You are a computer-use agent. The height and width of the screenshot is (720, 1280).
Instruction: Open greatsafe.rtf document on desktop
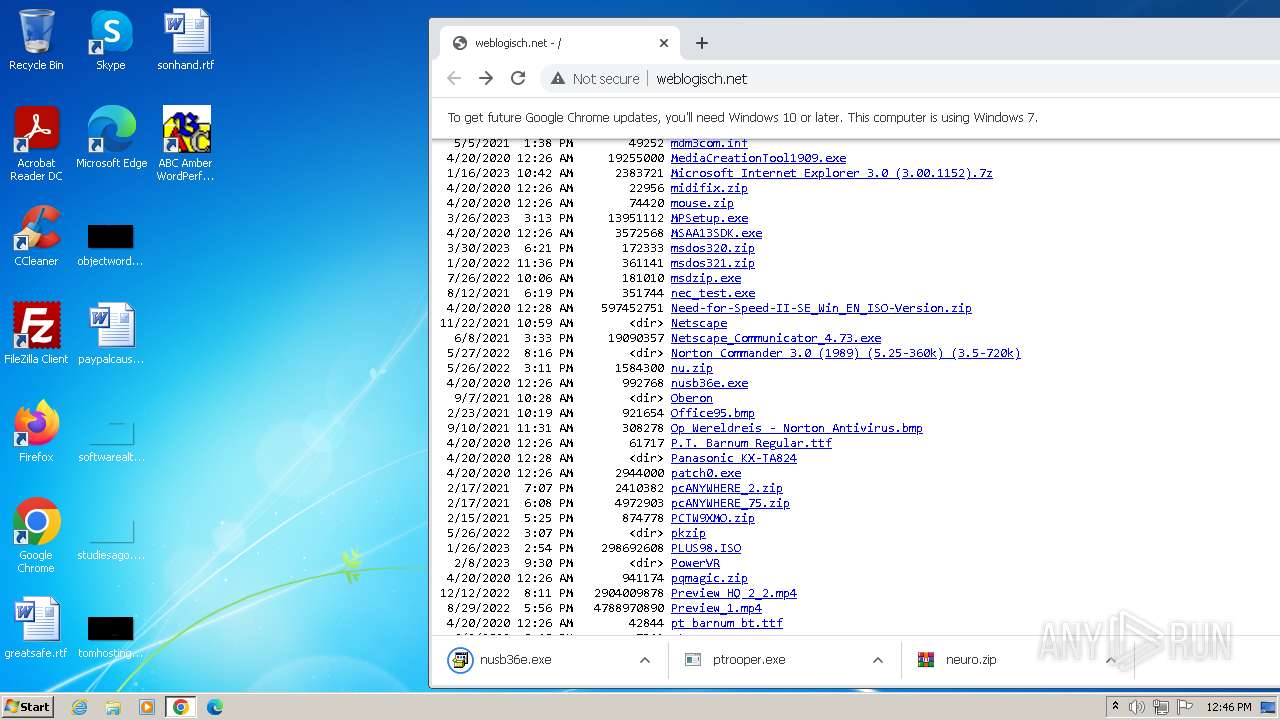(x=36, y=628)
